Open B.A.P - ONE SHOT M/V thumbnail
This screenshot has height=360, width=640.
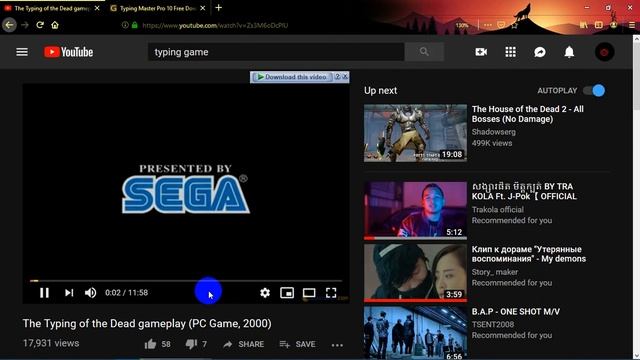click(415, 333)
